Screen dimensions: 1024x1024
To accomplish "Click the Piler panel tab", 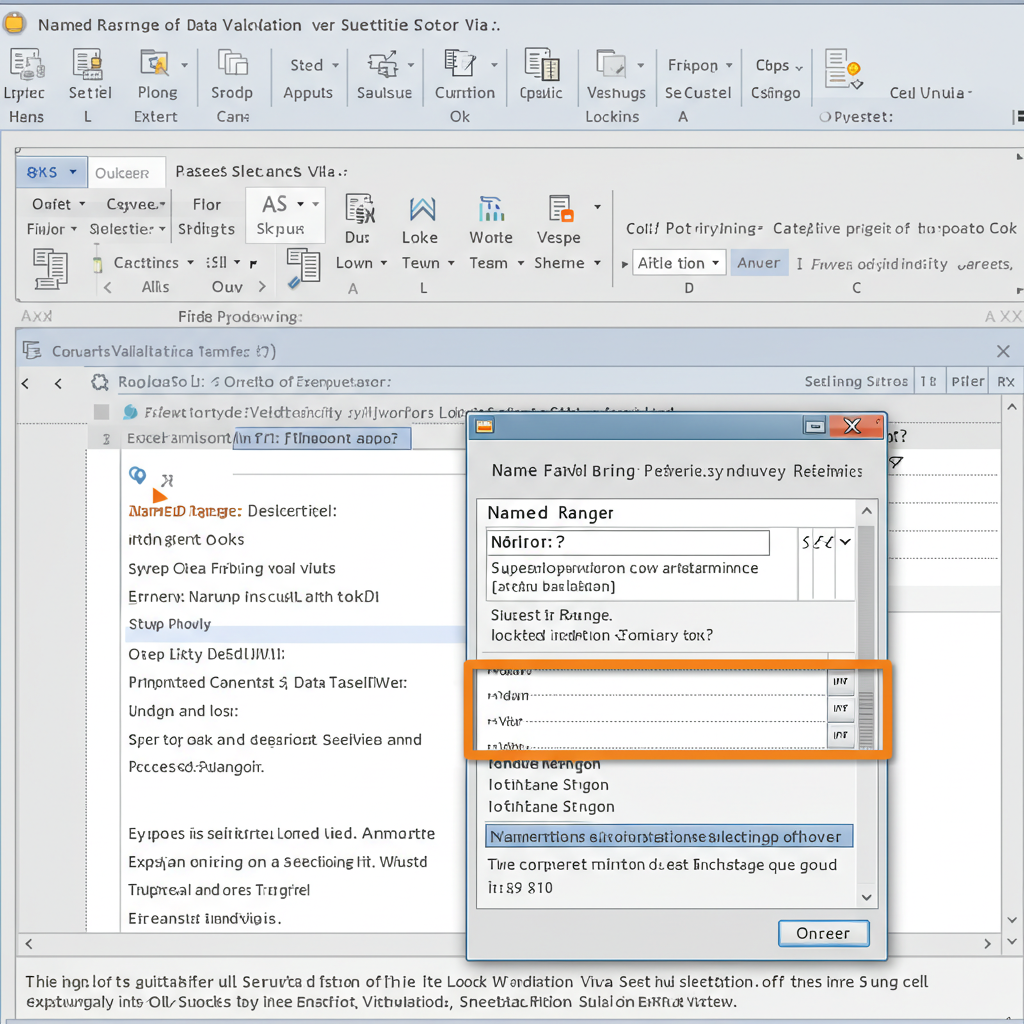I will (x=968, y=381).
